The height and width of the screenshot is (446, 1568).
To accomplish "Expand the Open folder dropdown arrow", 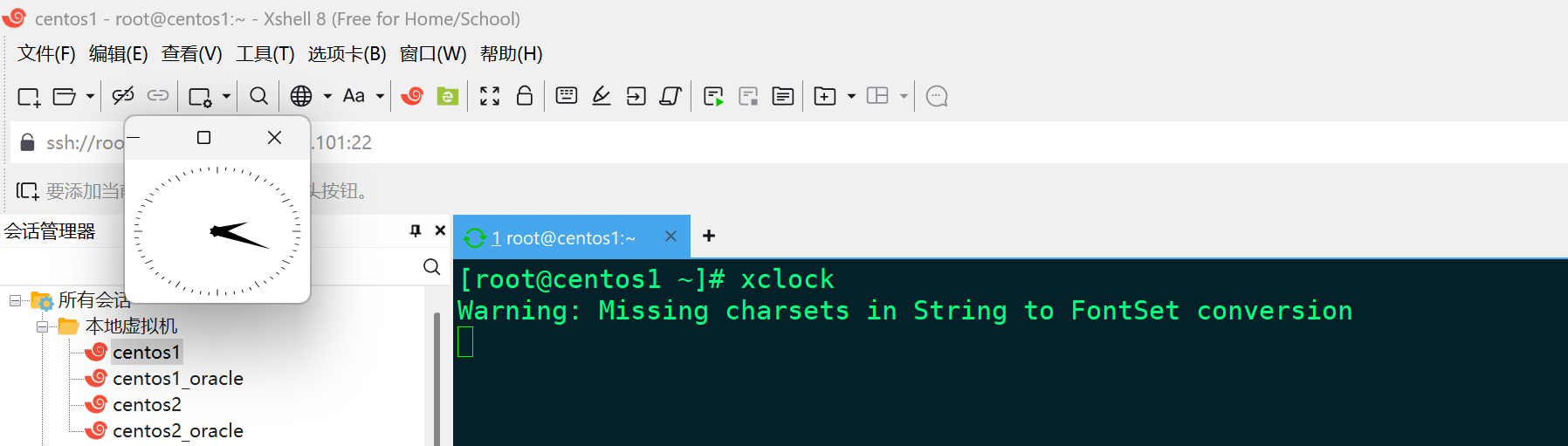I will 90,96.
